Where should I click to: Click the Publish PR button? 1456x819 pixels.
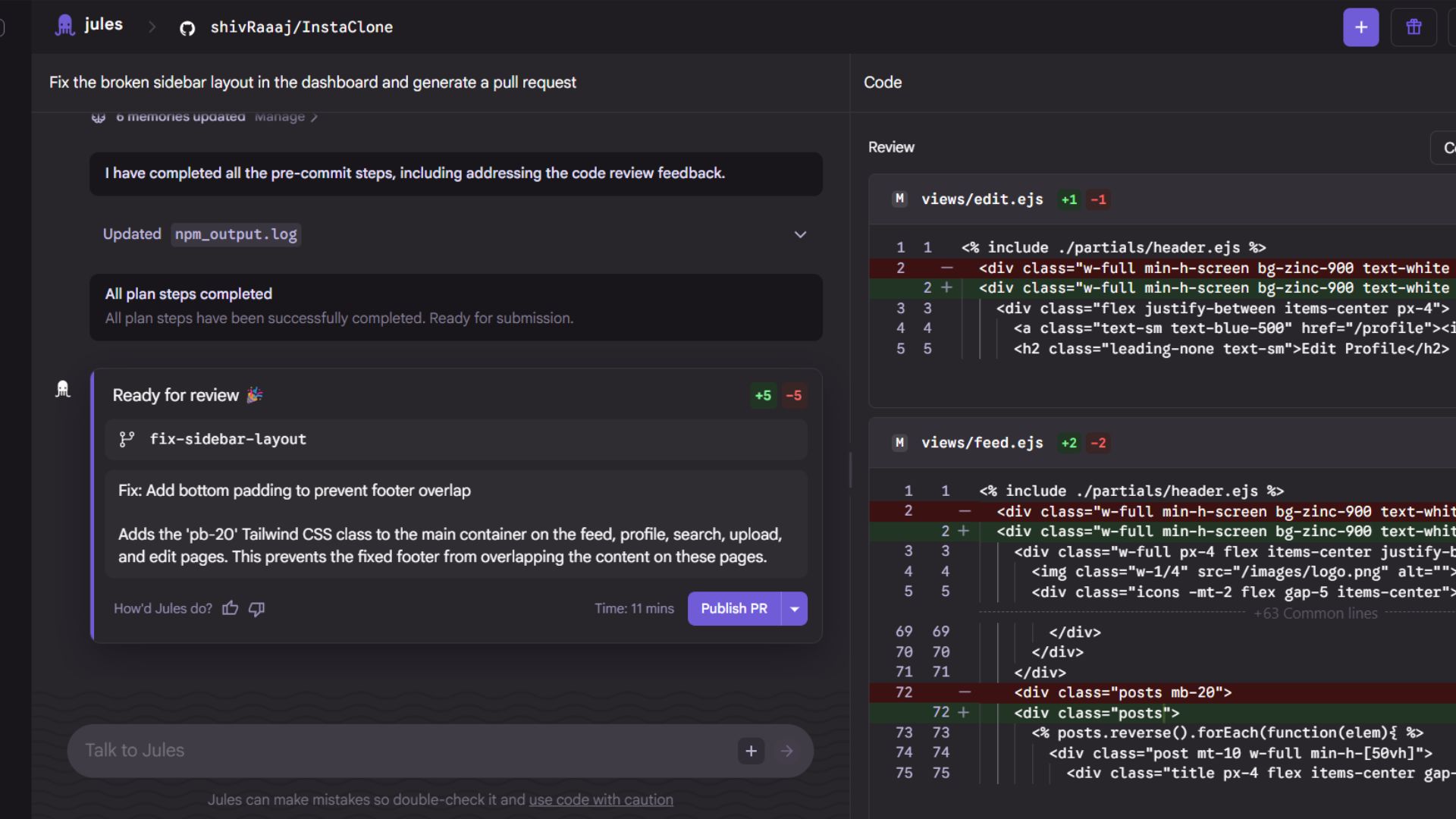click(733, 608)
